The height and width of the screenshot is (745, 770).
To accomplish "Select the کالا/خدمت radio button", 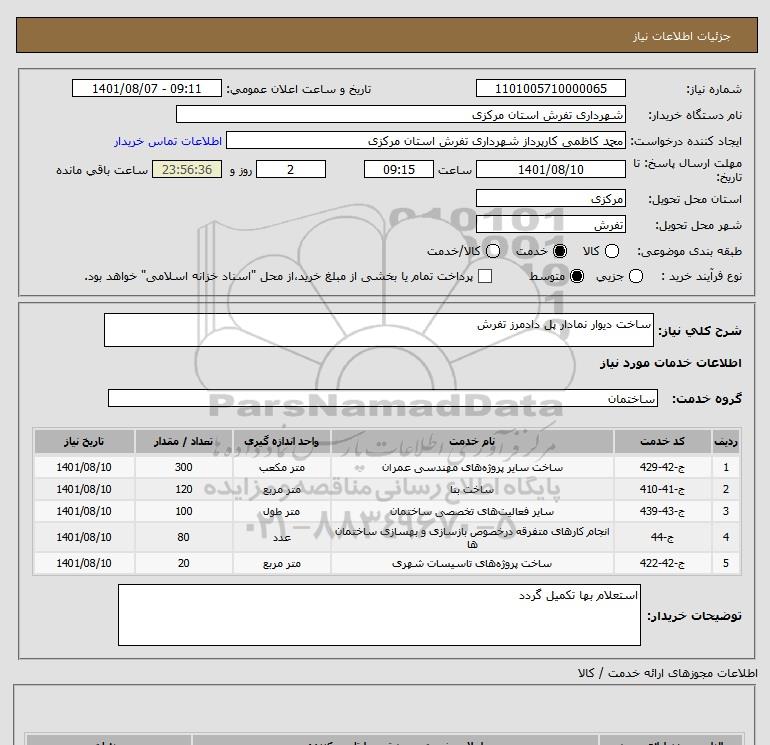I will pos(493,251).
